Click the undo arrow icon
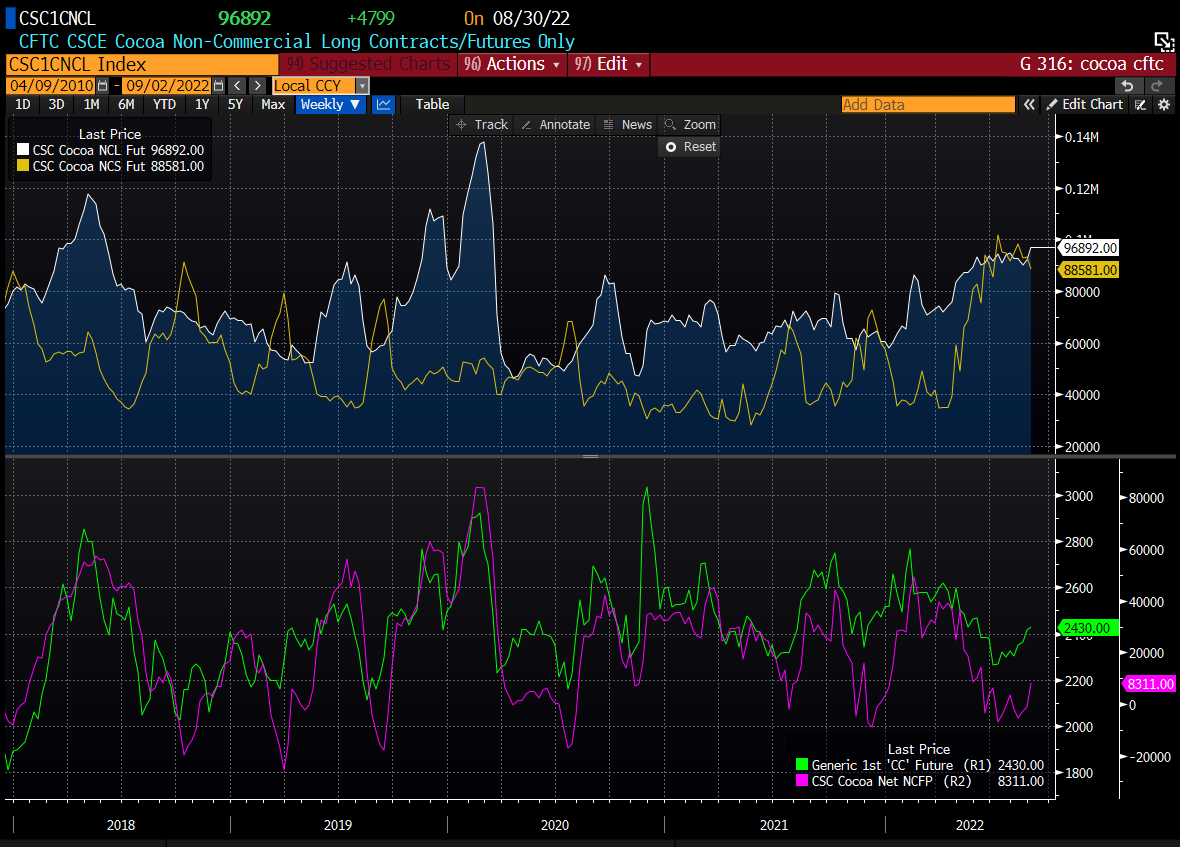Viewport: 1180px width, 847px height. click(1128, 86)
